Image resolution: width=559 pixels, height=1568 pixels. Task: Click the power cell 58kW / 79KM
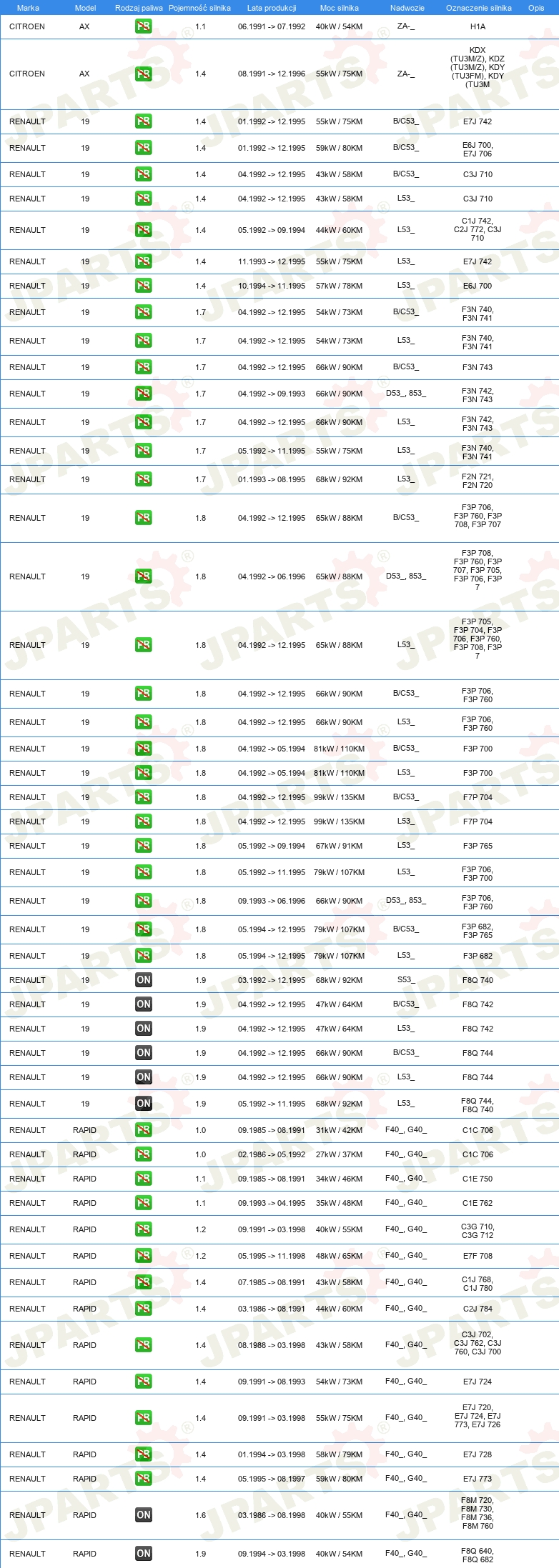339,1454
